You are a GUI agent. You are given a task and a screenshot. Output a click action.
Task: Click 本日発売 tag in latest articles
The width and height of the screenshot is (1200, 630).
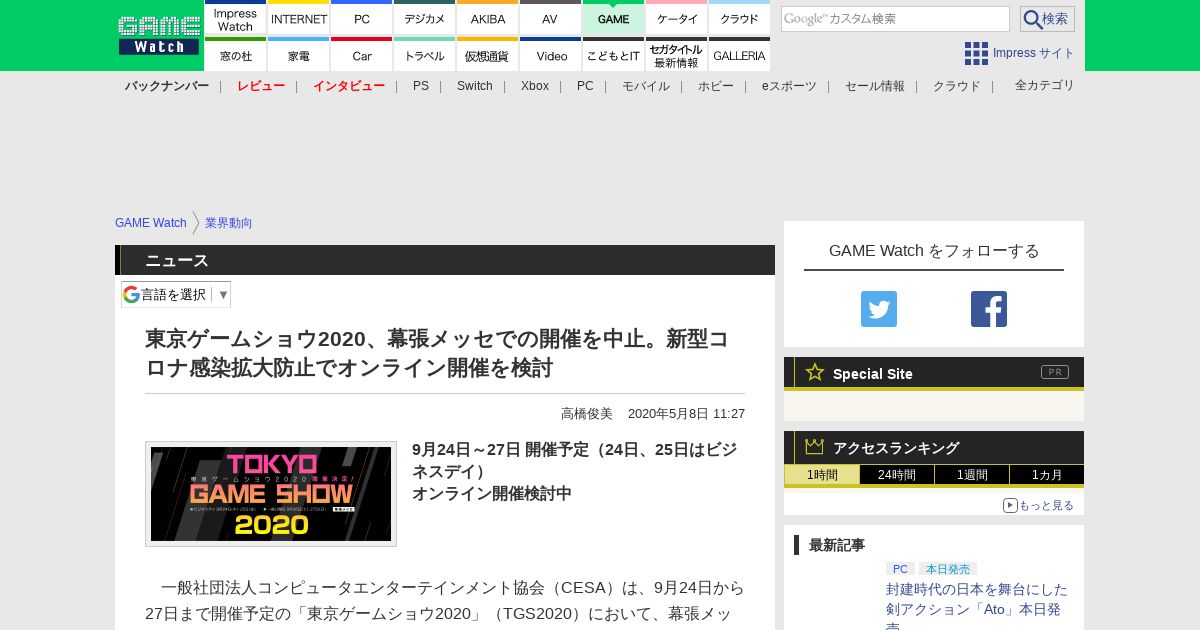pyautogui.click(x=948, y=569)
